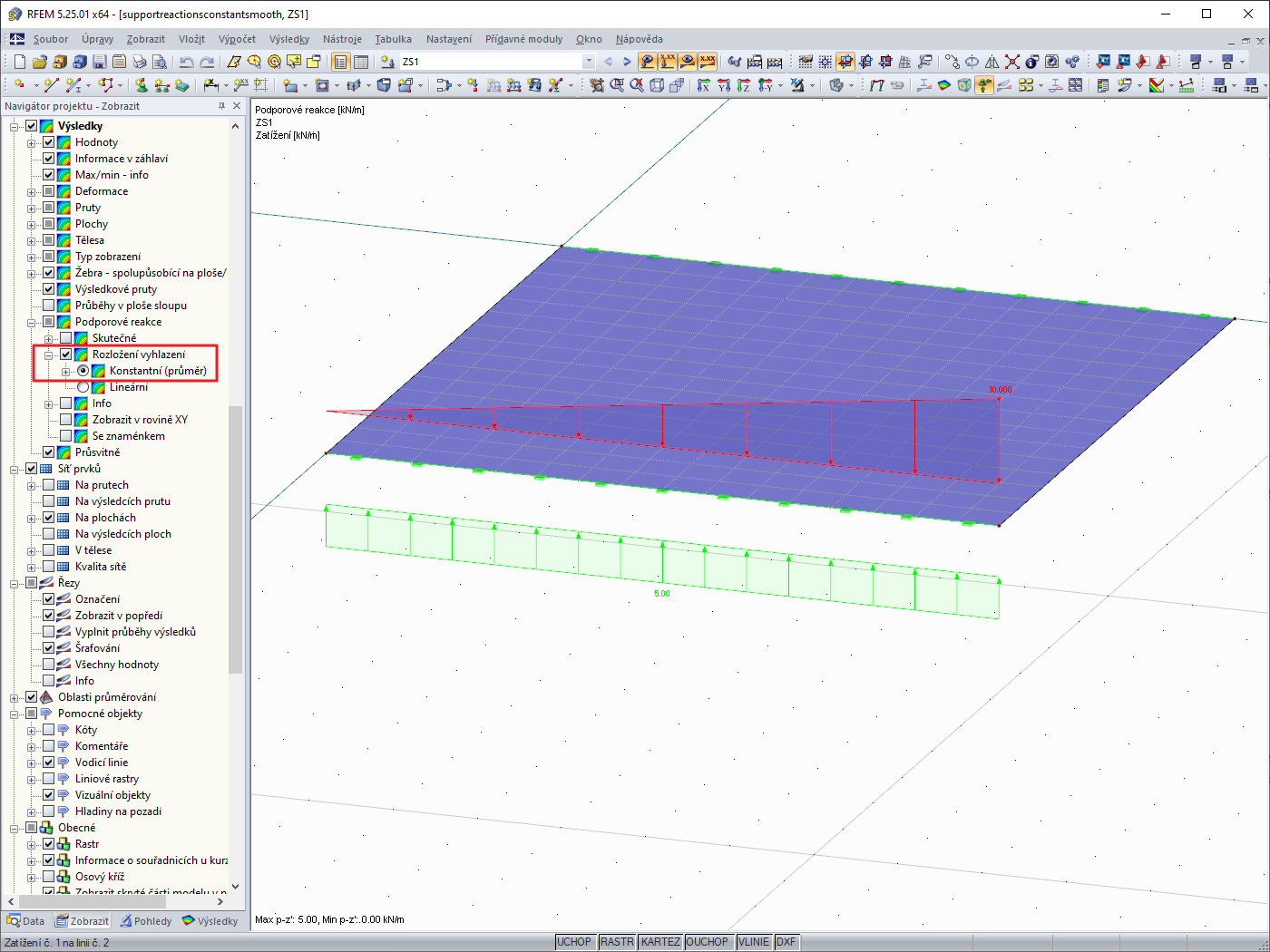Switch to the Pohledy navigator tab

point(146,921)
